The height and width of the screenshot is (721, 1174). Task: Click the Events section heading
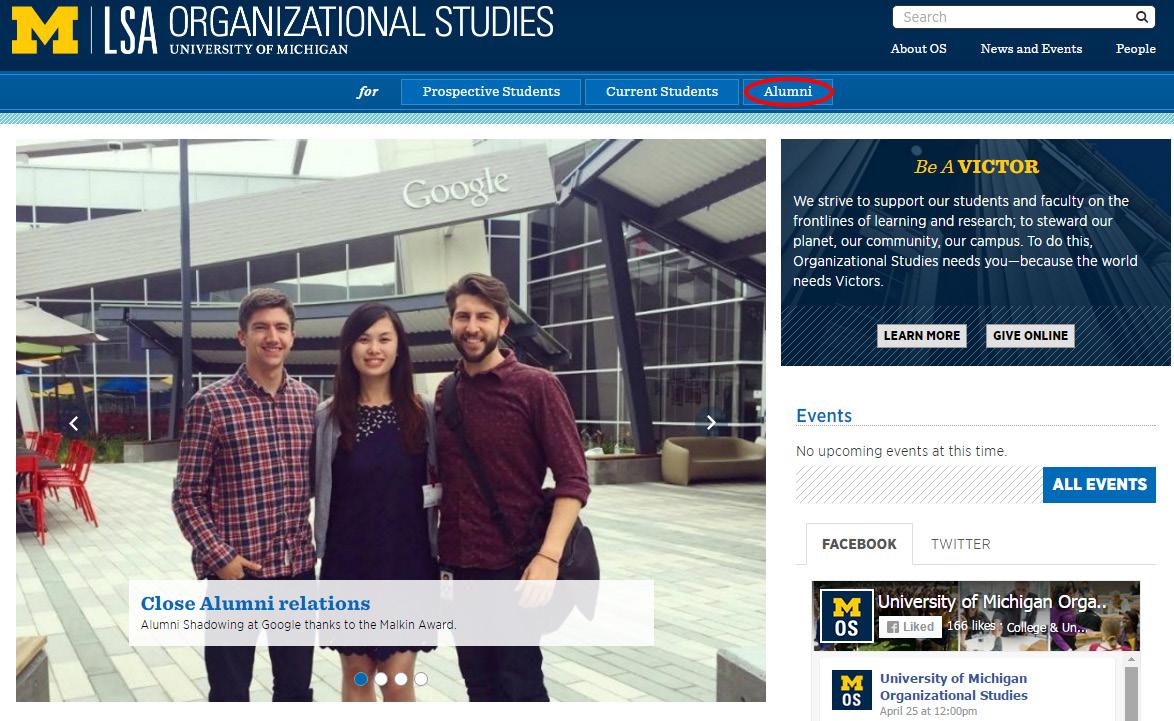point(824,416)
